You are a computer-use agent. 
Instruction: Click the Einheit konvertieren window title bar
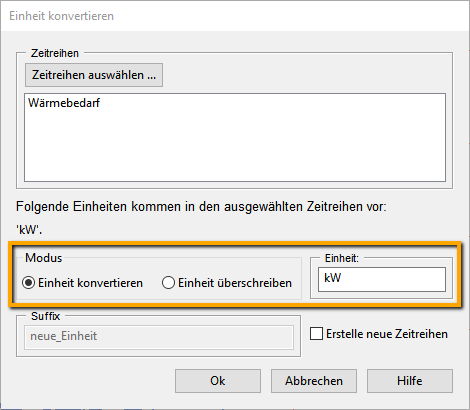[x=235, y=16]
